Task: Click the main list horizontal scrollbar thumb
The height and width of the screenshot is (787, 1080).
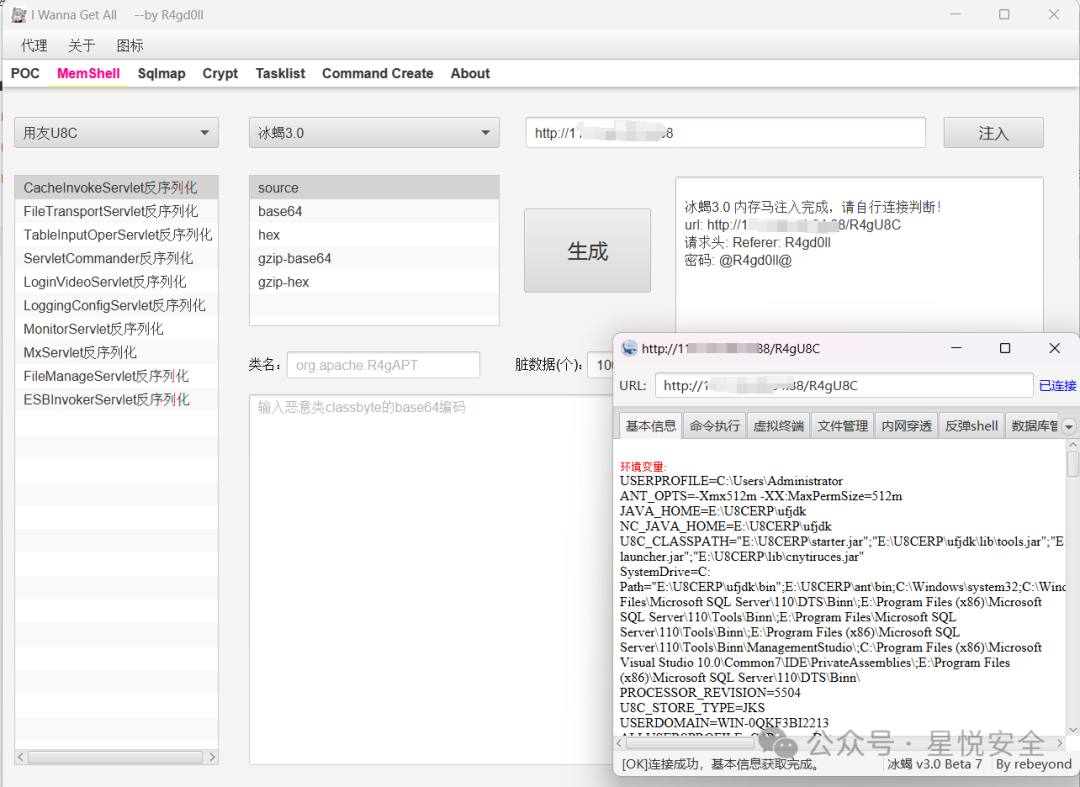Action: click(115, 757)
